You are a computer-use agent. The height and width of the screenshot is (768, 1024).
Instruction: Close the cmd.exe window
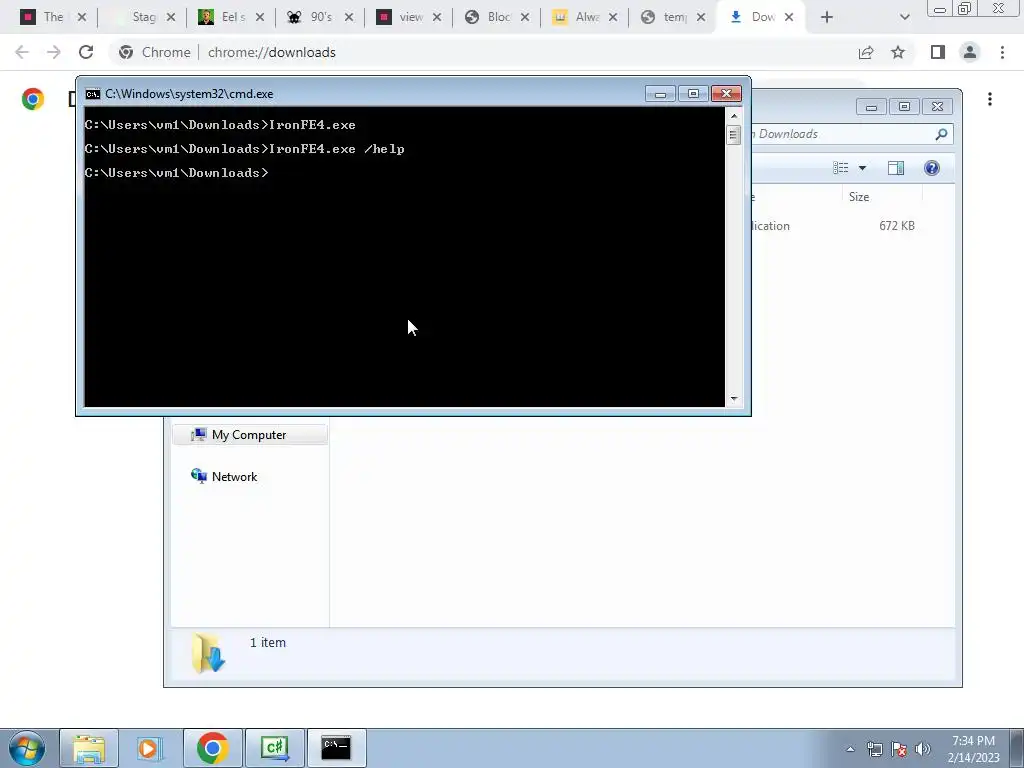(x=726, y=94)
